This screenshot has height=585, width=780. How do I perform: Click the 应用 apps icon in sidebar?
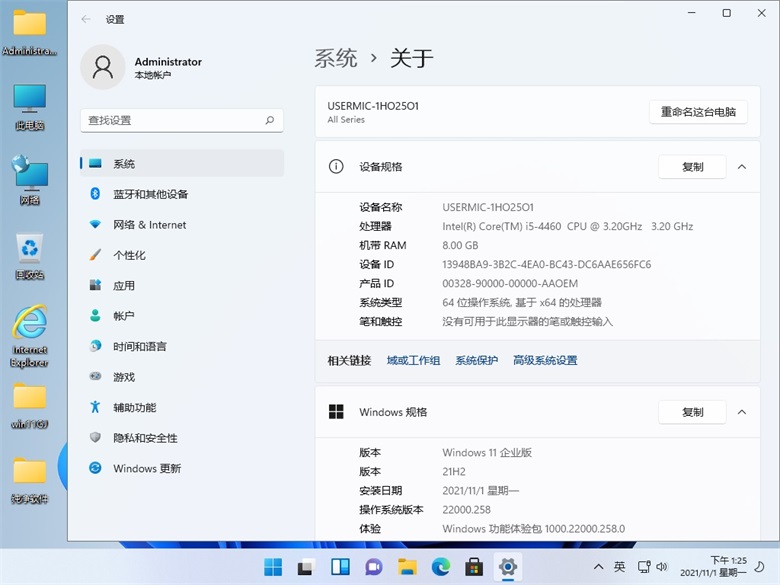coord(95,286)
